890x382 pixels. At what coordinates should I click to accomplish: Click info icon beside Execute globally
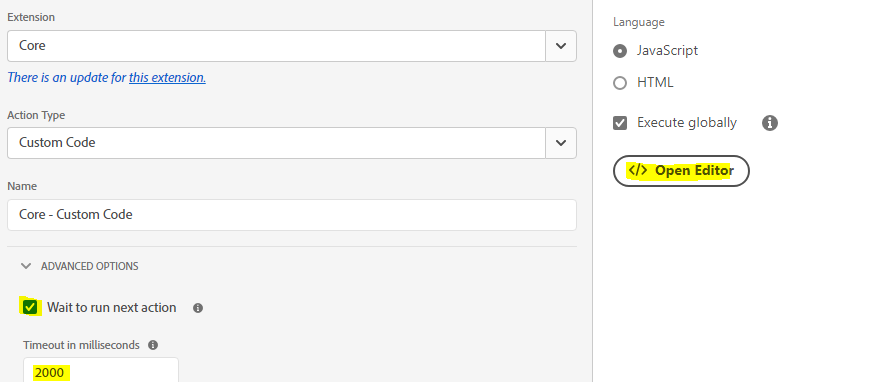[770, 123]
